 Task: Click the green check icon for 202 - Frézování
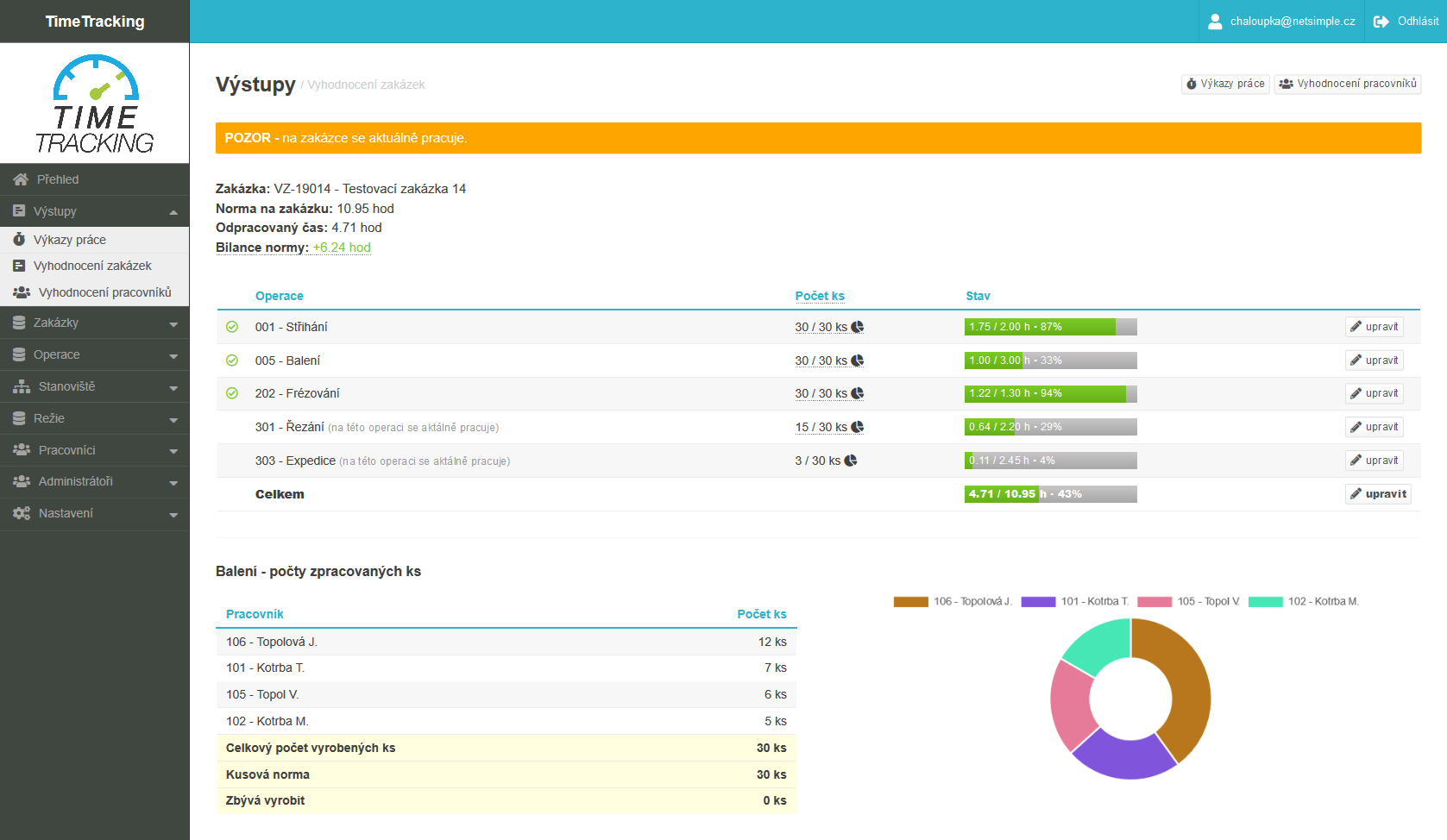(232, 393)
